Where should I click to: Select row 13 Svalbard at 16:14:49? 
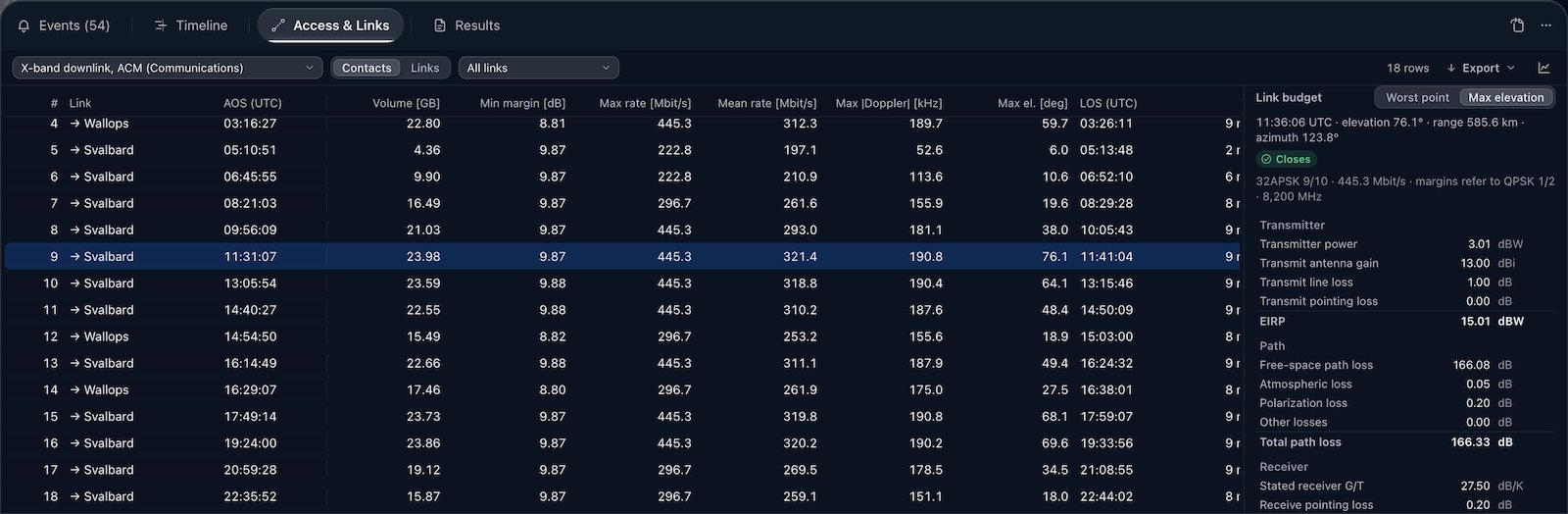(623, 362)
